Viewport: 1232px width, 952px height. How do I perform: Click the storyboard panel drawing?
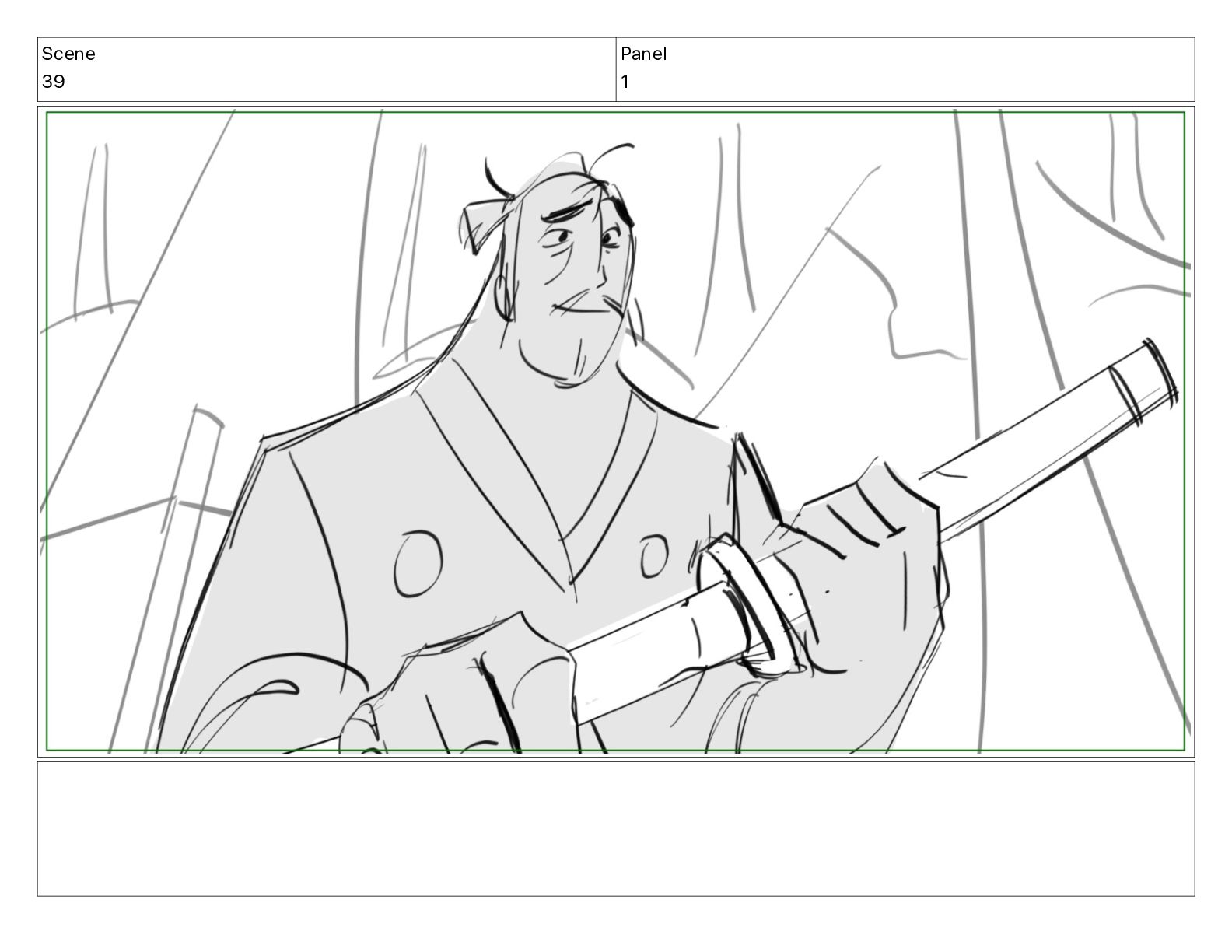click(616, 432)
